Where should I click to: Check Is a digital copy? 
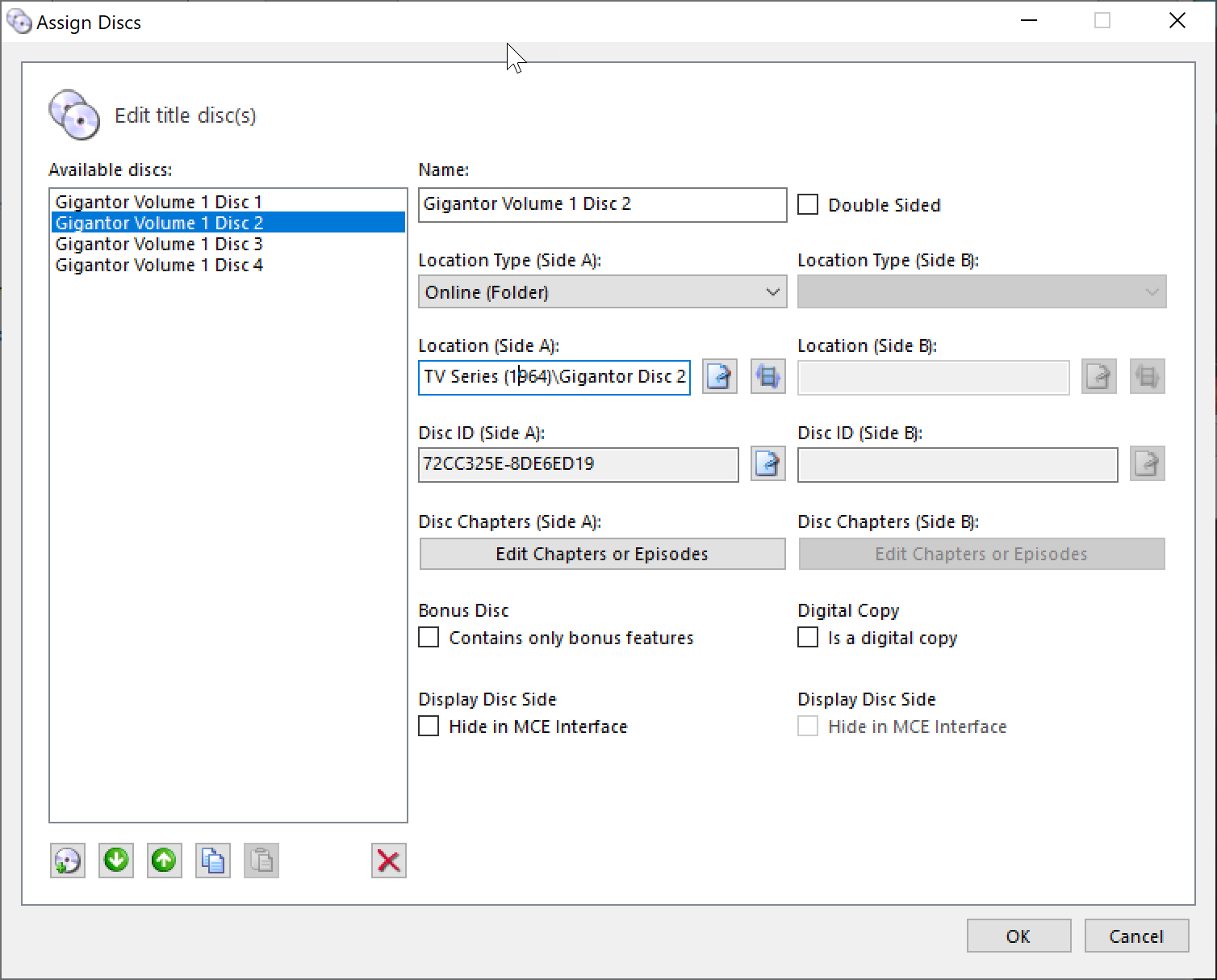tap(808, 637)
